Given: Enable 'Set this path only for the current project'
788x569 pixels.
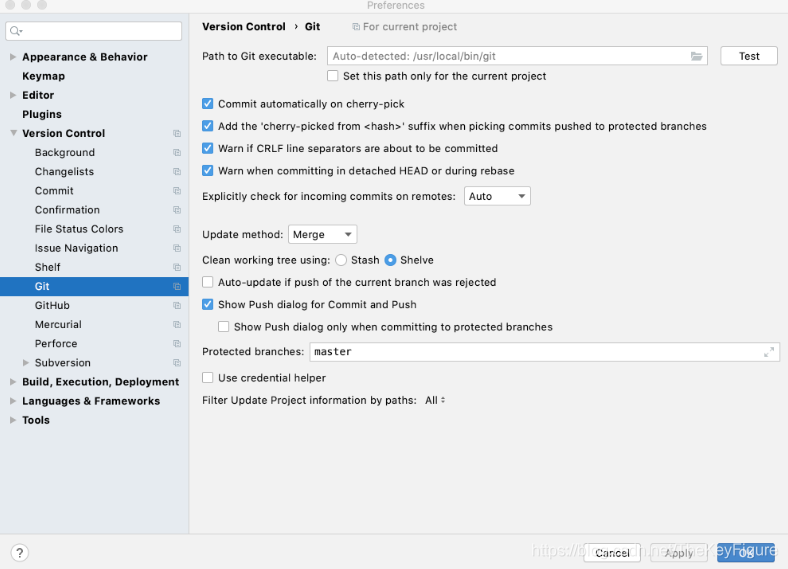Looking at the screenshot, I should [332, 76].
